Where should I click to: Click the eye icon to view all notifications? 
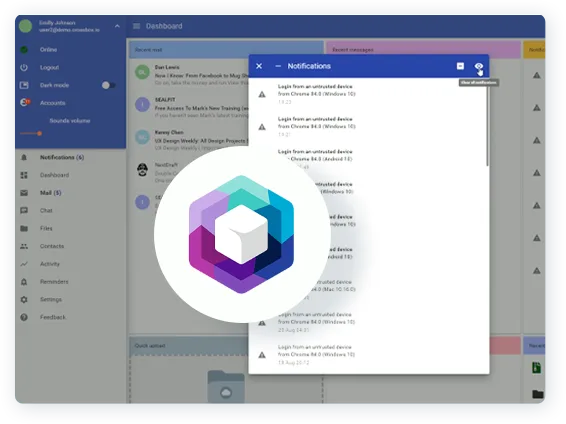479,66
